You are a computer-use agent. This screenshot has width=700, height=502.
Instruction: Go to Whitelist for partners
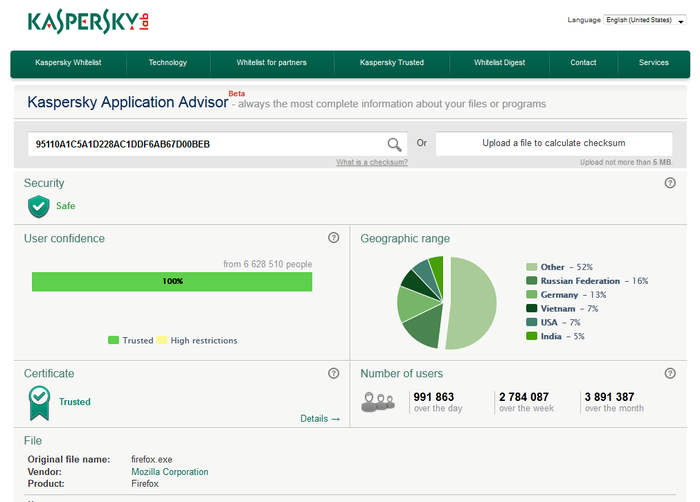pos(271,63)
